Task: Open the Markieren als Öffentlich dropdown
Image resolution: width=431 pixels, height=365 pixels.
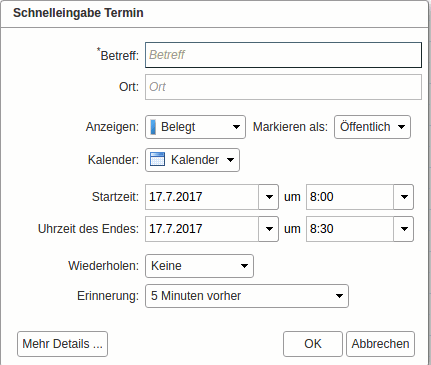Action: coord(372,127)
